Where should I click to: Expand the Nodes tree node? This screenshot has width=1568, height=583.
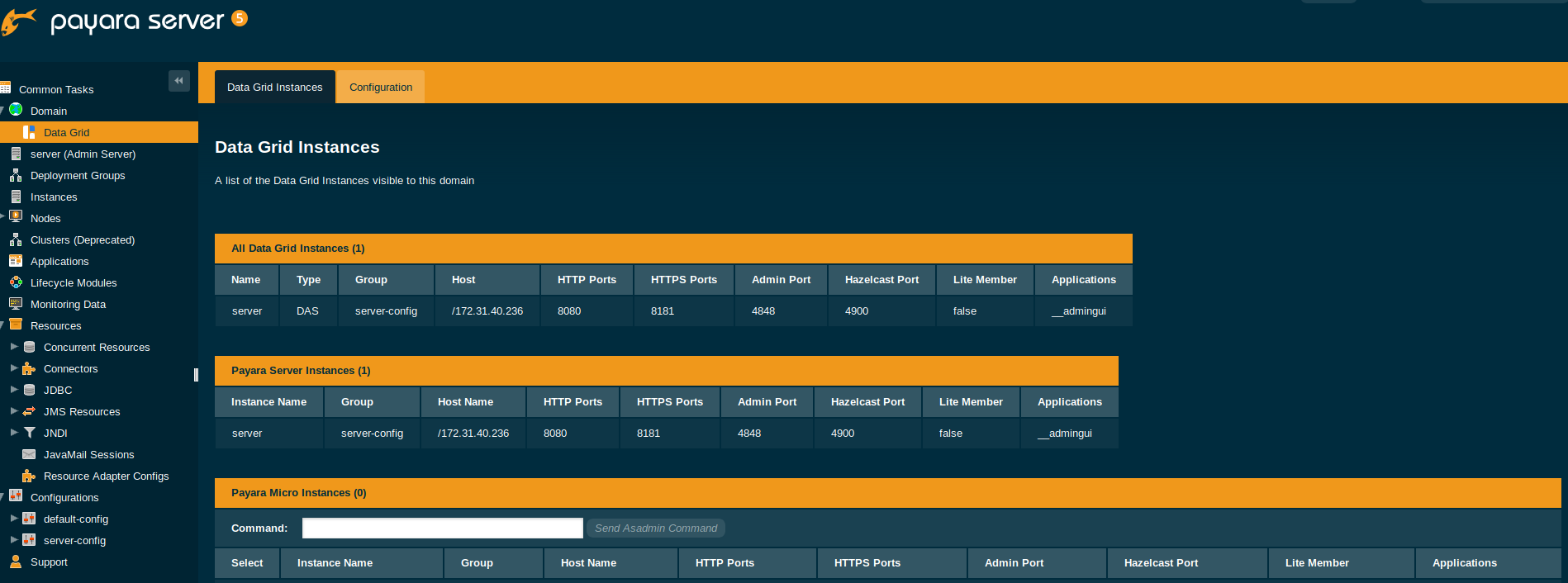(2, 216)
